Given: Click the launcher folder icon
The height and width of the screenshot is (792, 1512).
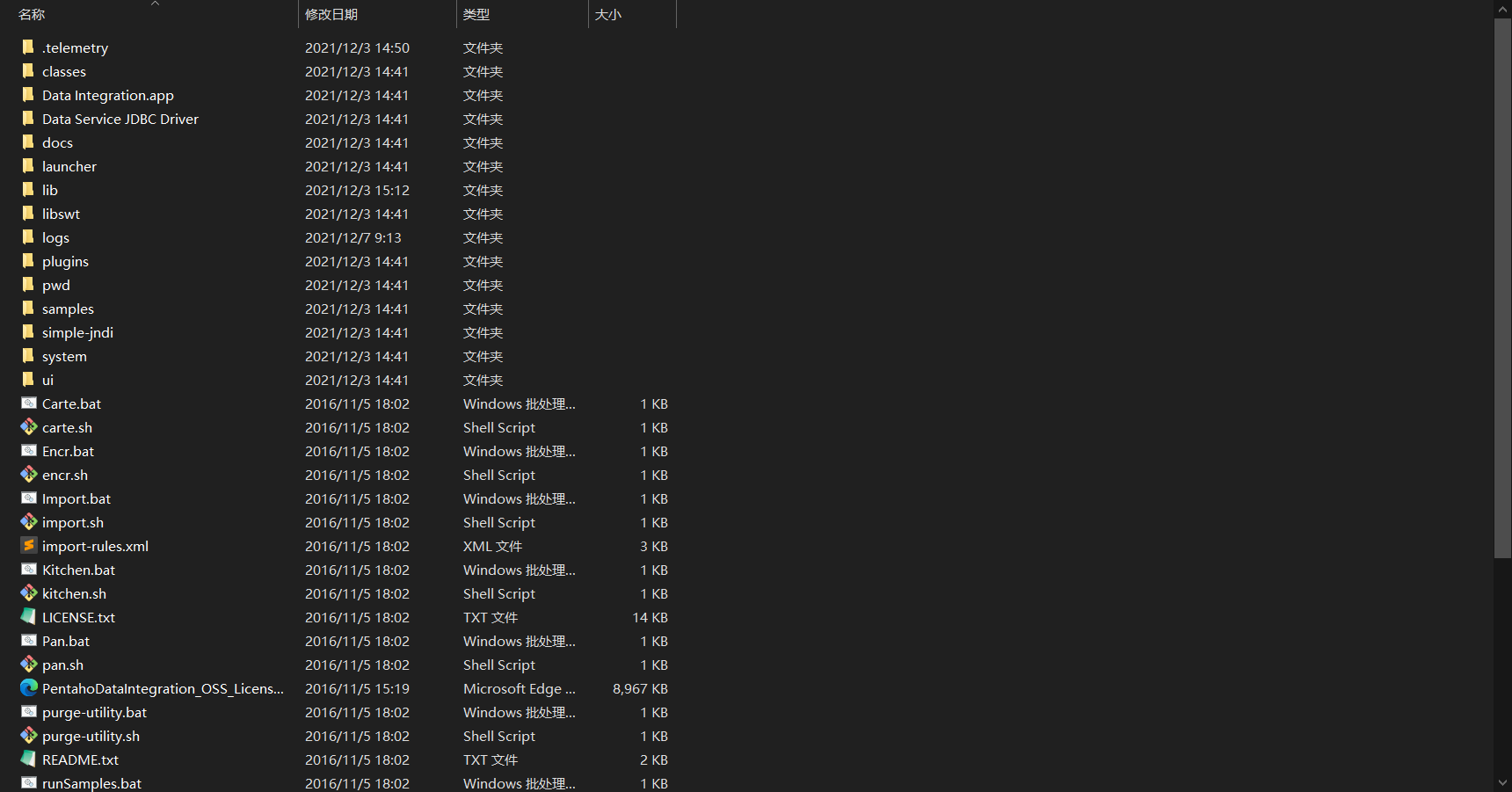Looking at the screenshot, I should [x=28, y=165].
